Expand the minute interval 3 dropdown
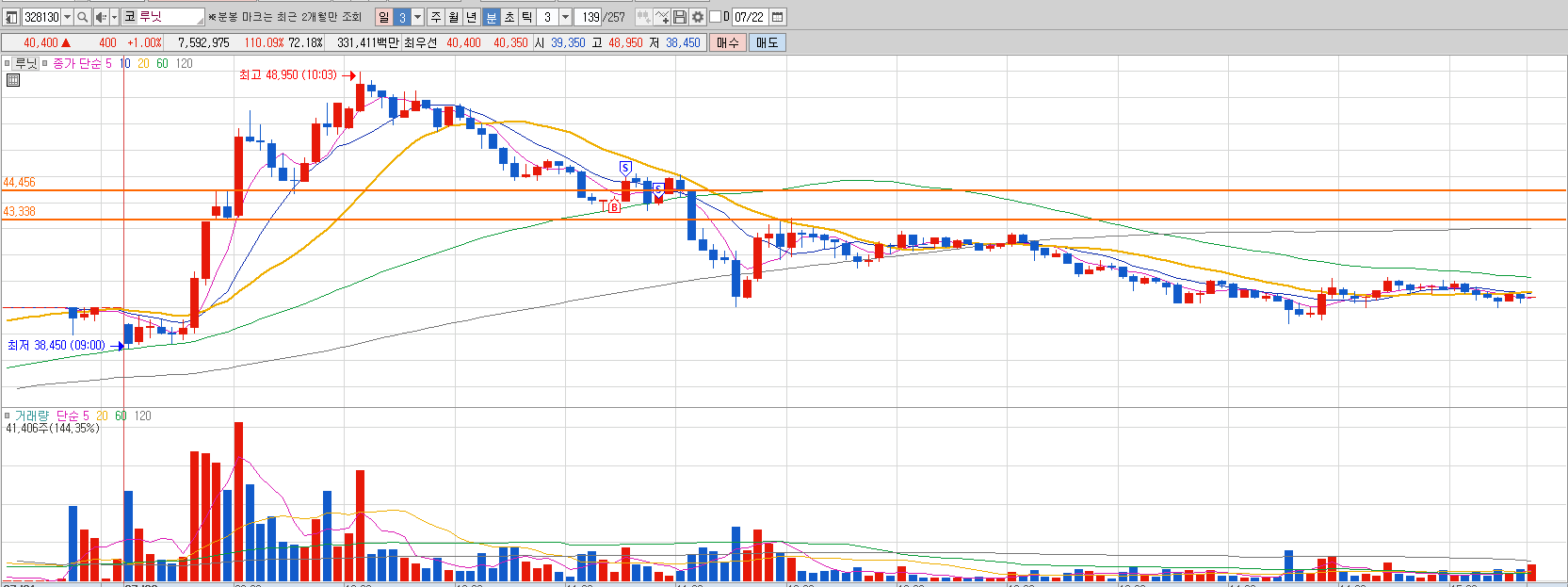This screenshot has height=587, width=1568. [x=565, y=17]
